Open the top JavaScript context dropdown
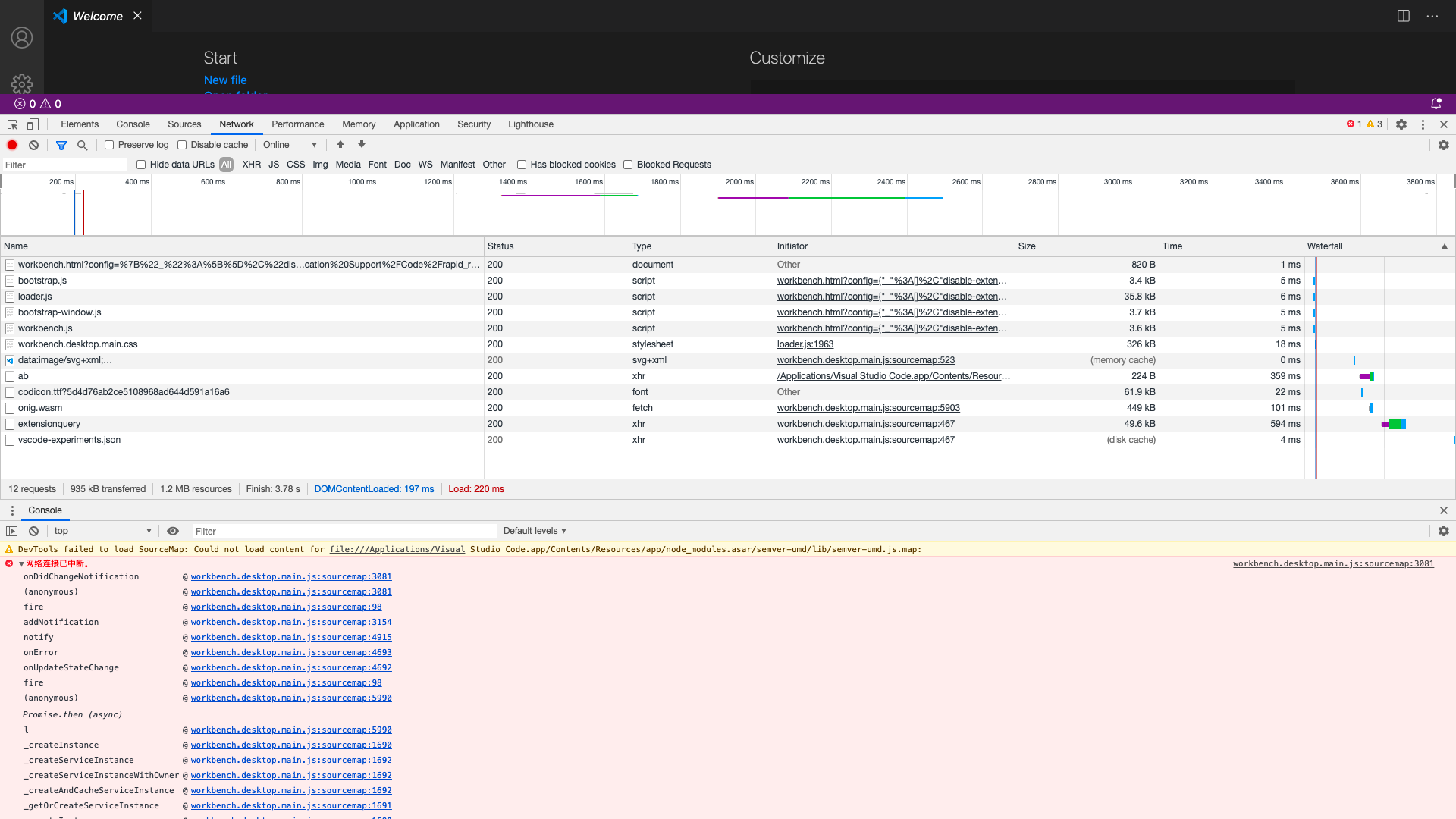1456x819 pixels. point(102,531)
